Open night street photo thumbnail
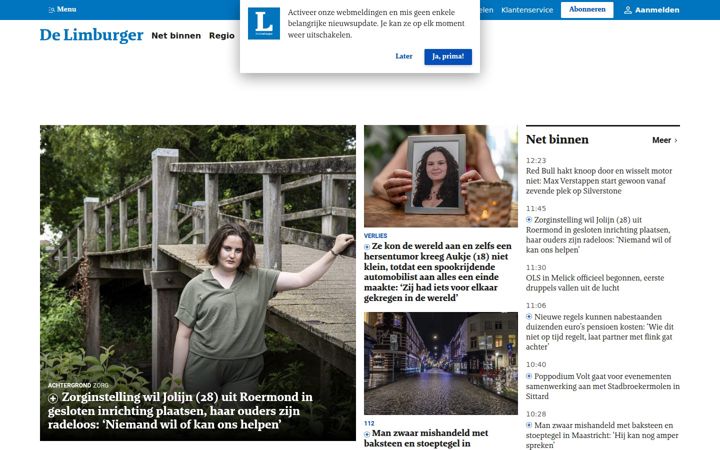 (x=441, y=364)
